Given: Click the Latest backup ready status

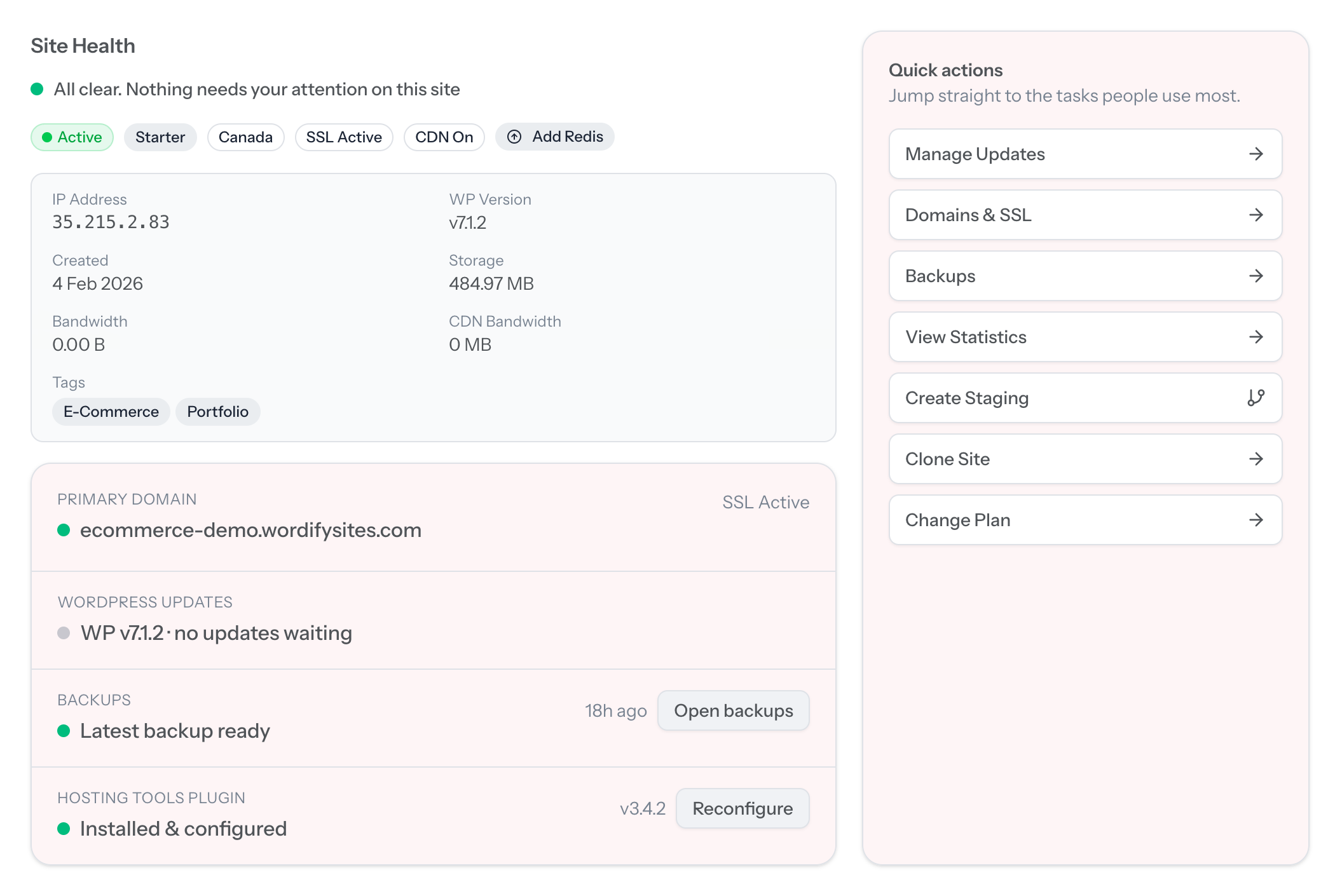Looking at the screenshot, I should (175, 731).
